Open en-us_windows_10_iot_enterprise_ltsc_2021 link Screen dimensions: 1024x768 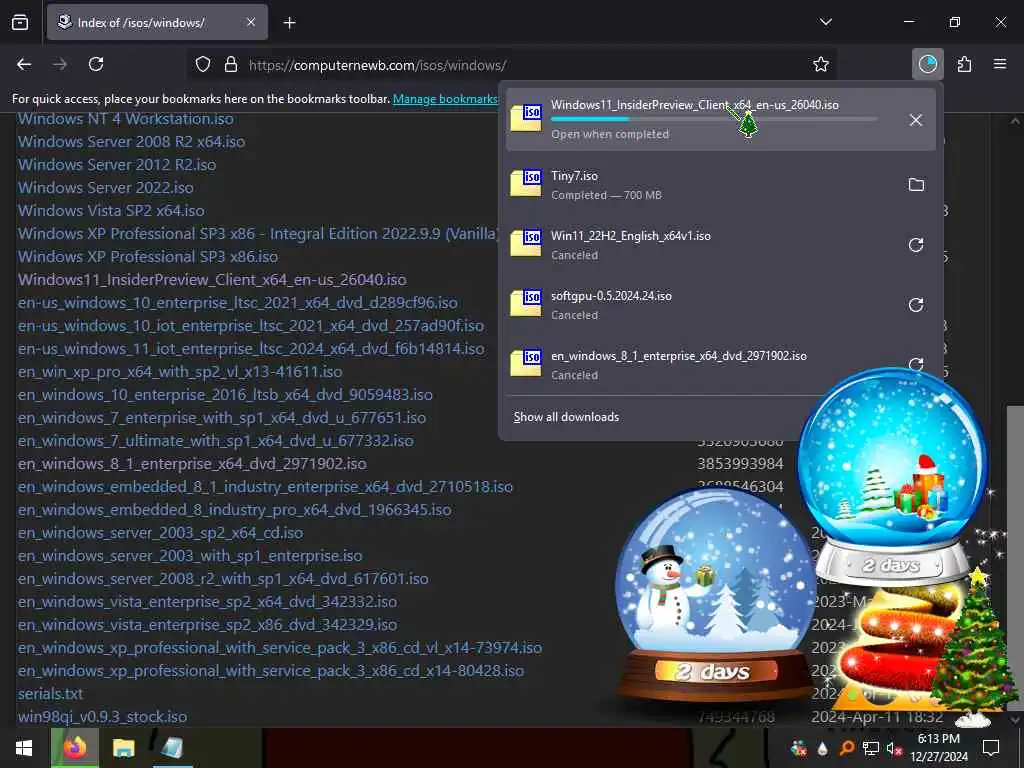pos(251,326)
